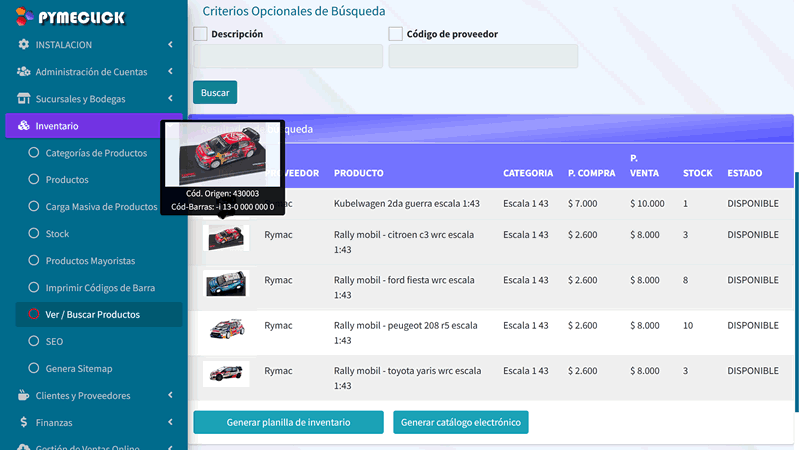The height and width of the screenshot is (450, 800).
Task: Click 'Rally mobil - toyota yaris wrc' product name
Action: [x=407, y=378]
